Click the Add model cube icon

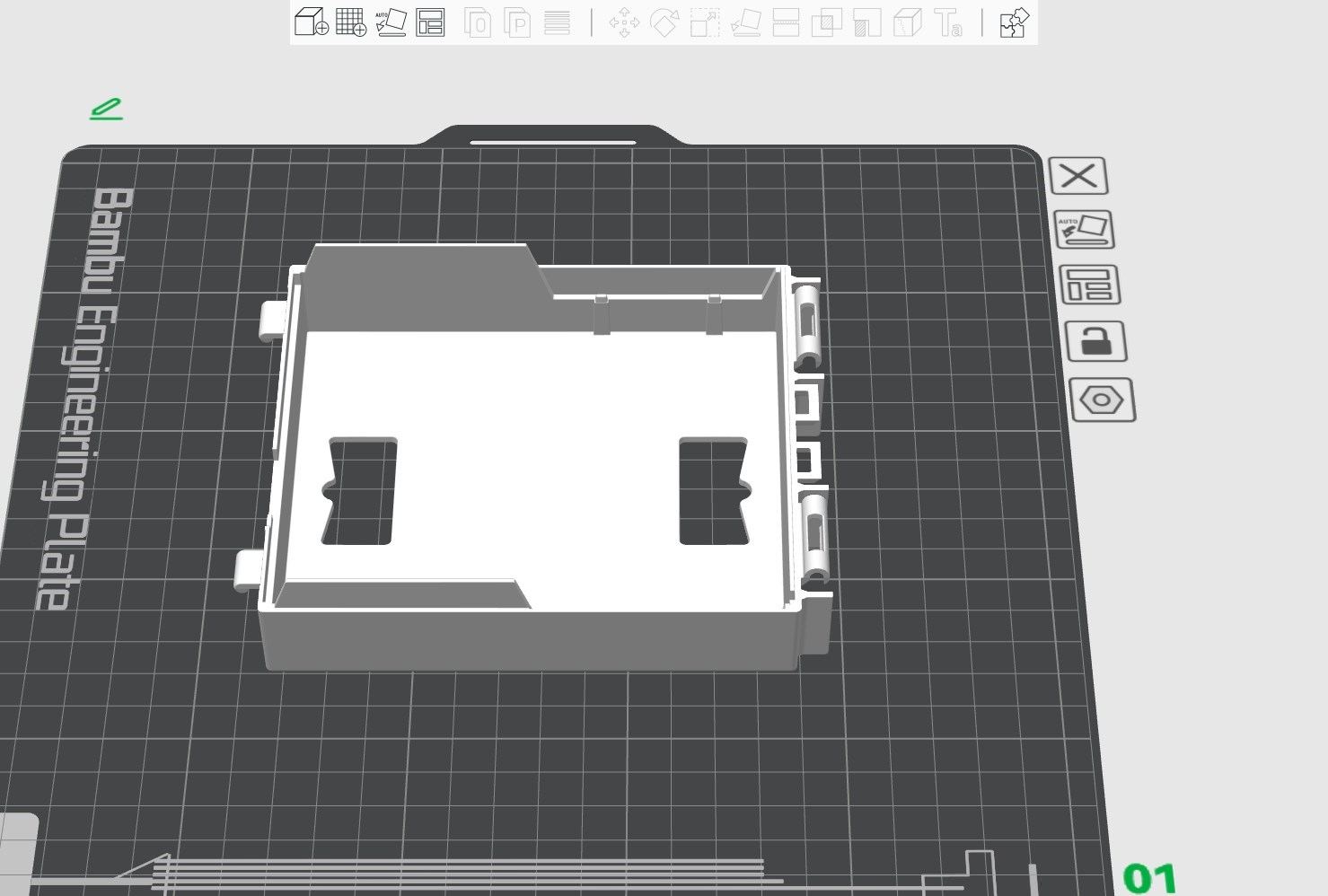(x=311, y=22)
